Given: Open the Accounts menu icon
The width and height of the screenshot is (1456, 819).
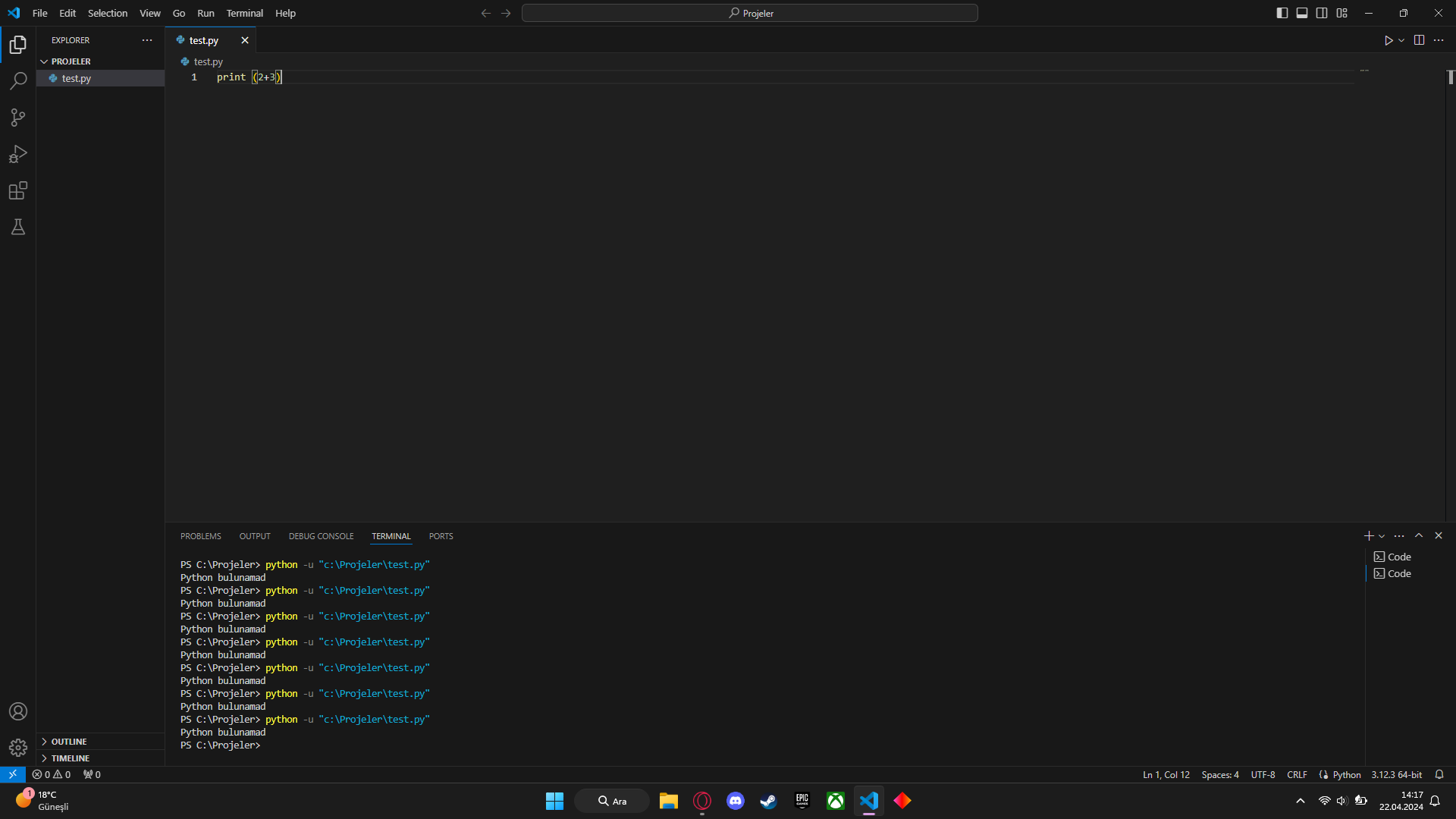Looking at the screenshot, I should point(18,711).
